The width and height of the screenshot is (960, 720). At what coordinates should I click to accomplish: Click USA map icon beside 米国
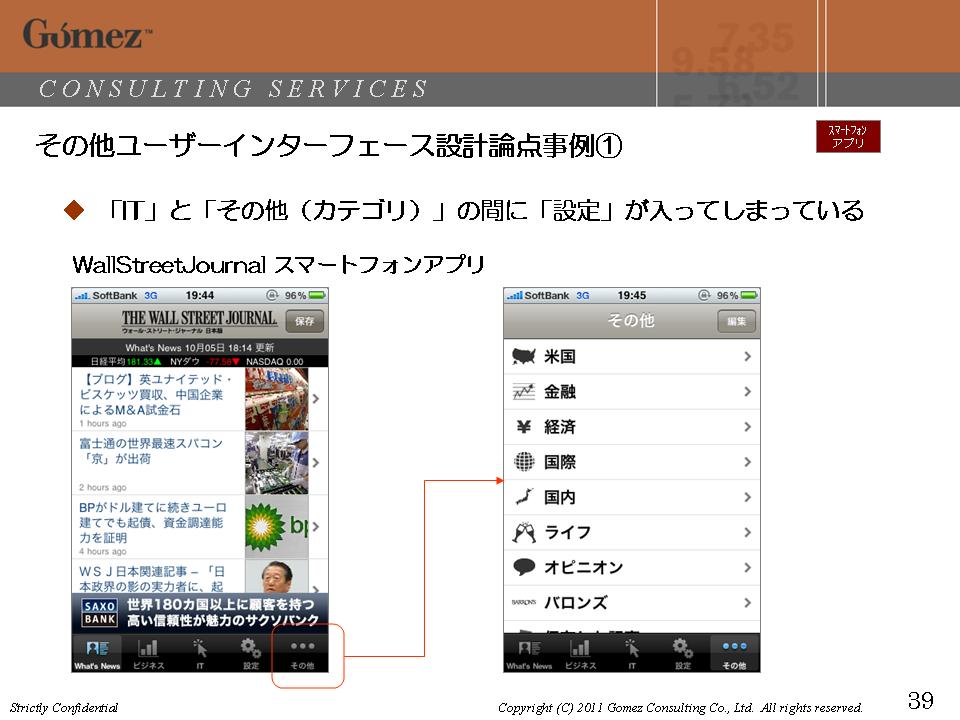[523, 356]
